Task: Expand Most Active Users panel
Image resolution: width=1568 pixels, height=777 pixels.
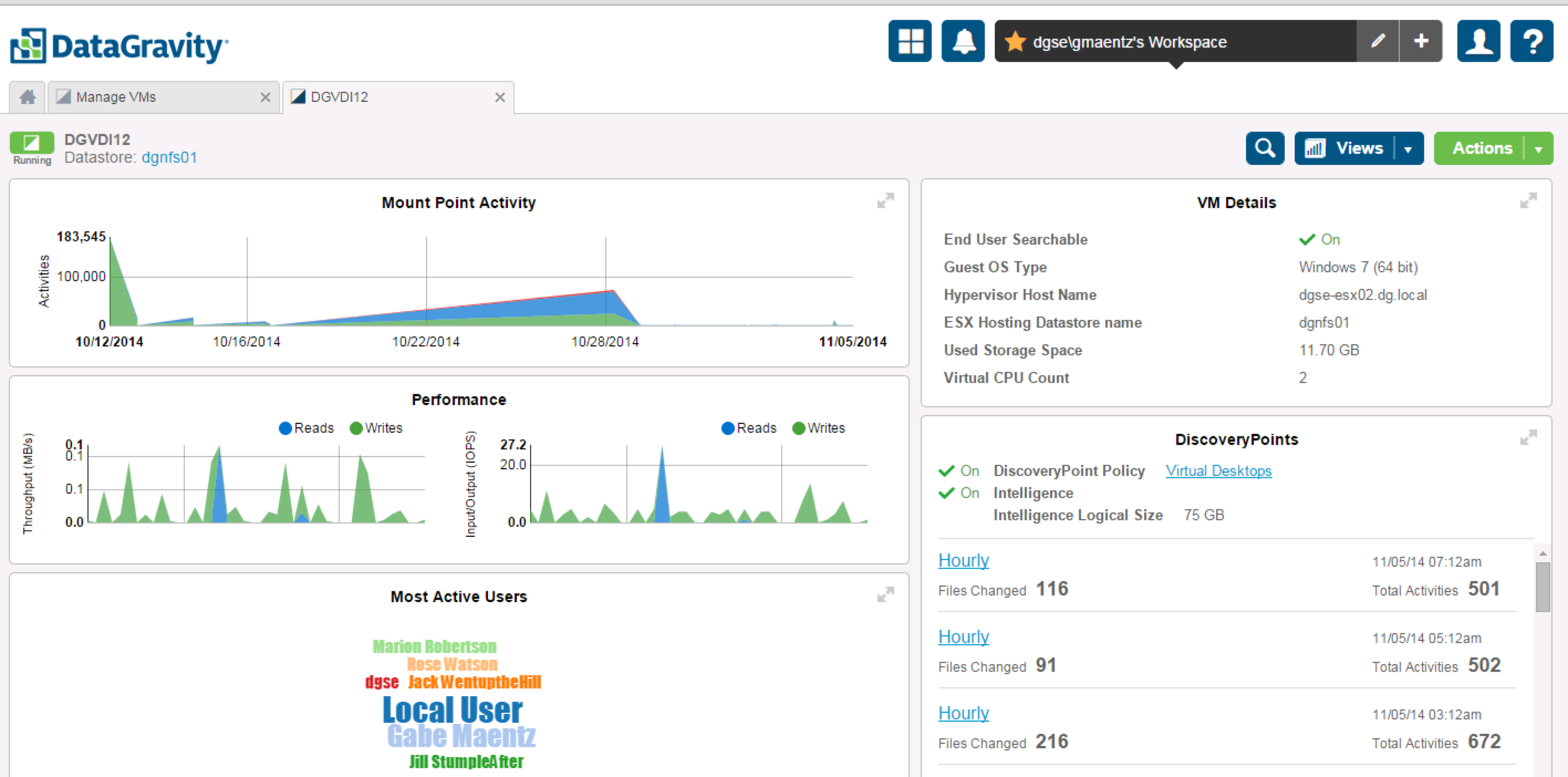Action: click(x=885, y=595)
